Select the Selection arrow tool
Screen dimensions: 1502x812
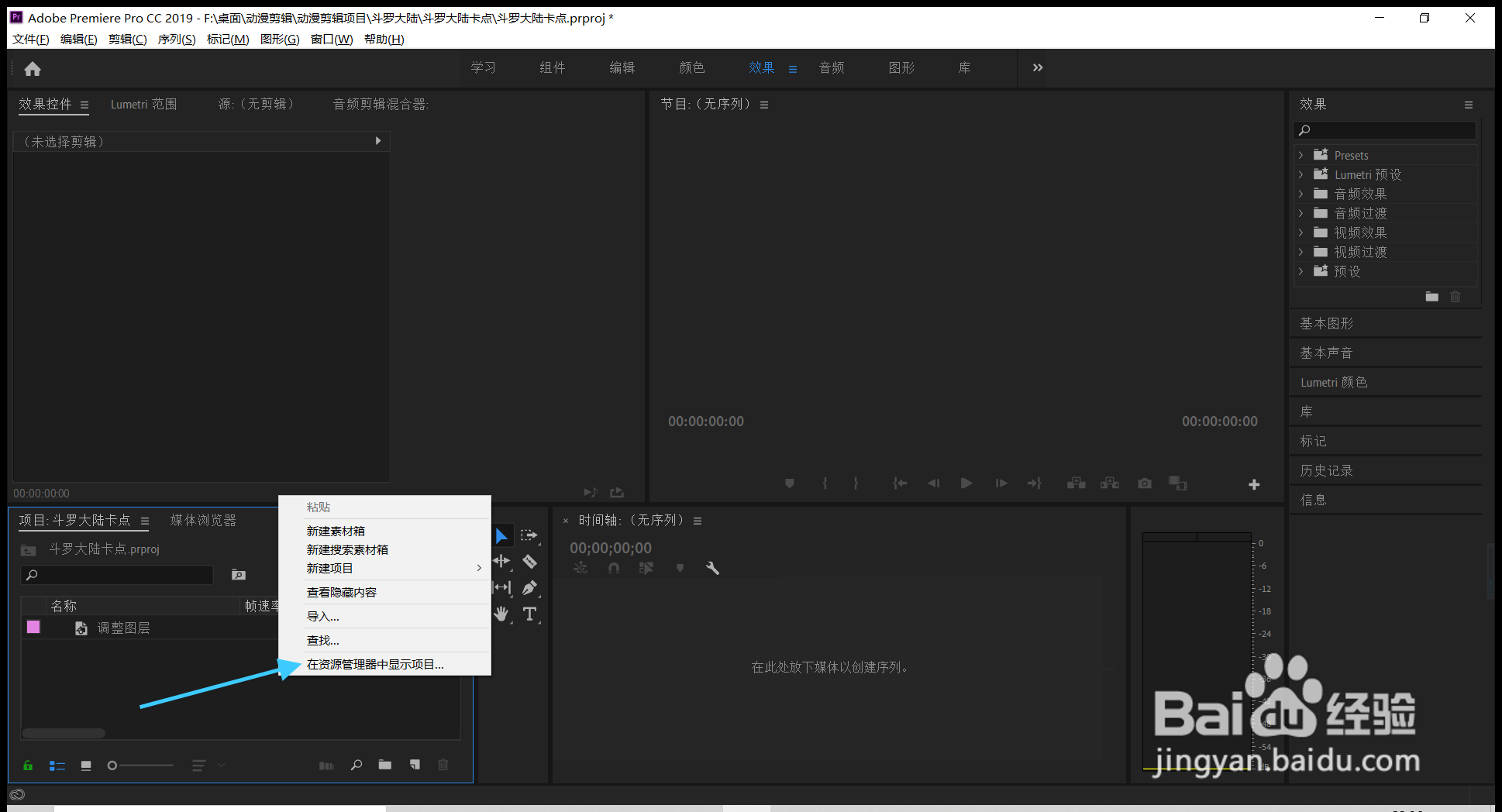point(501,535)
